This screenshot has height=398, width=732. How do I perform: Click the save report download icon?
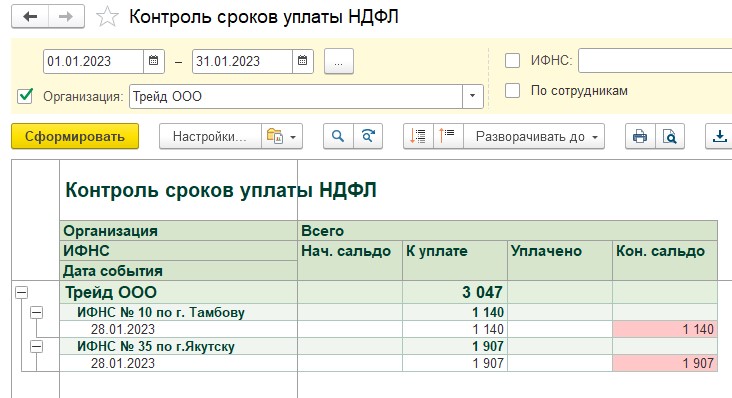coord(719,136)
